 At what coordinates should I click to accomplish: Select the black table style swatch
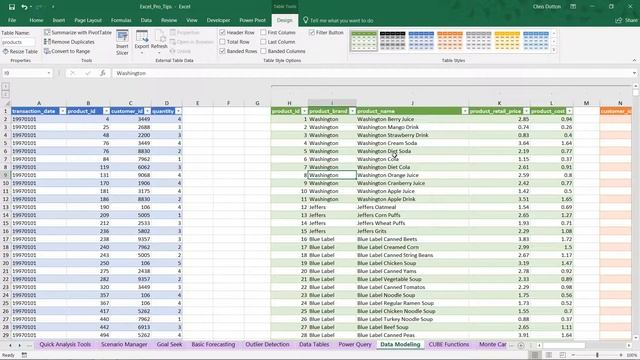tap(393, 41)
